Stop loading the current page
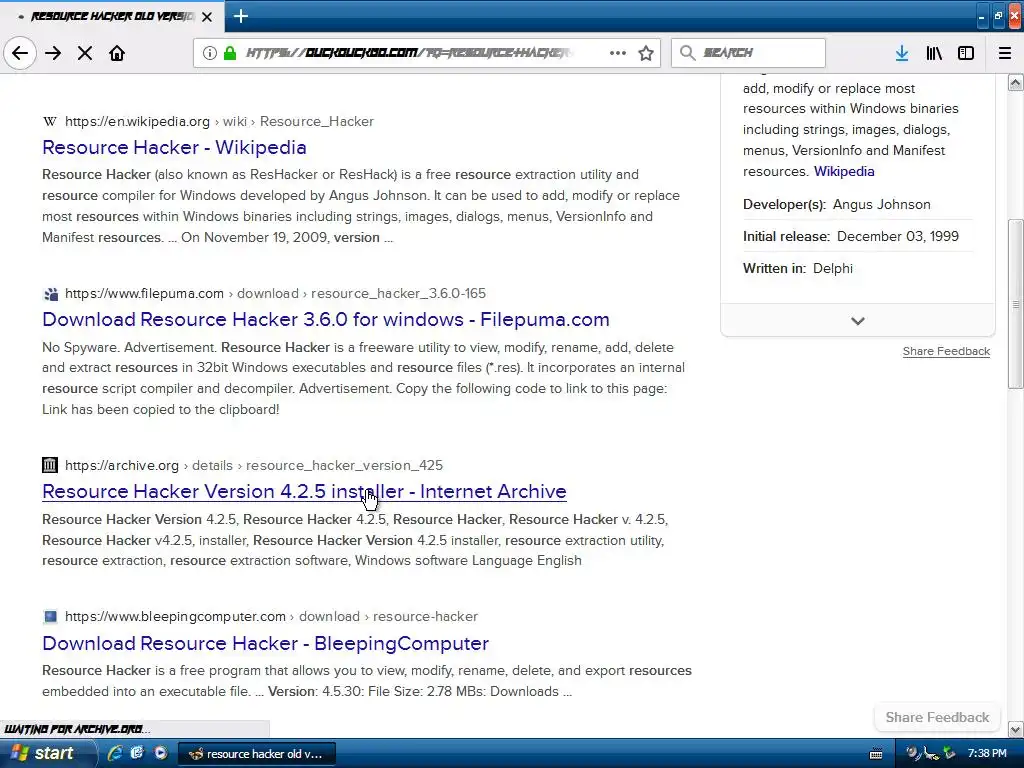1024x768 pixels. [85, 53]
